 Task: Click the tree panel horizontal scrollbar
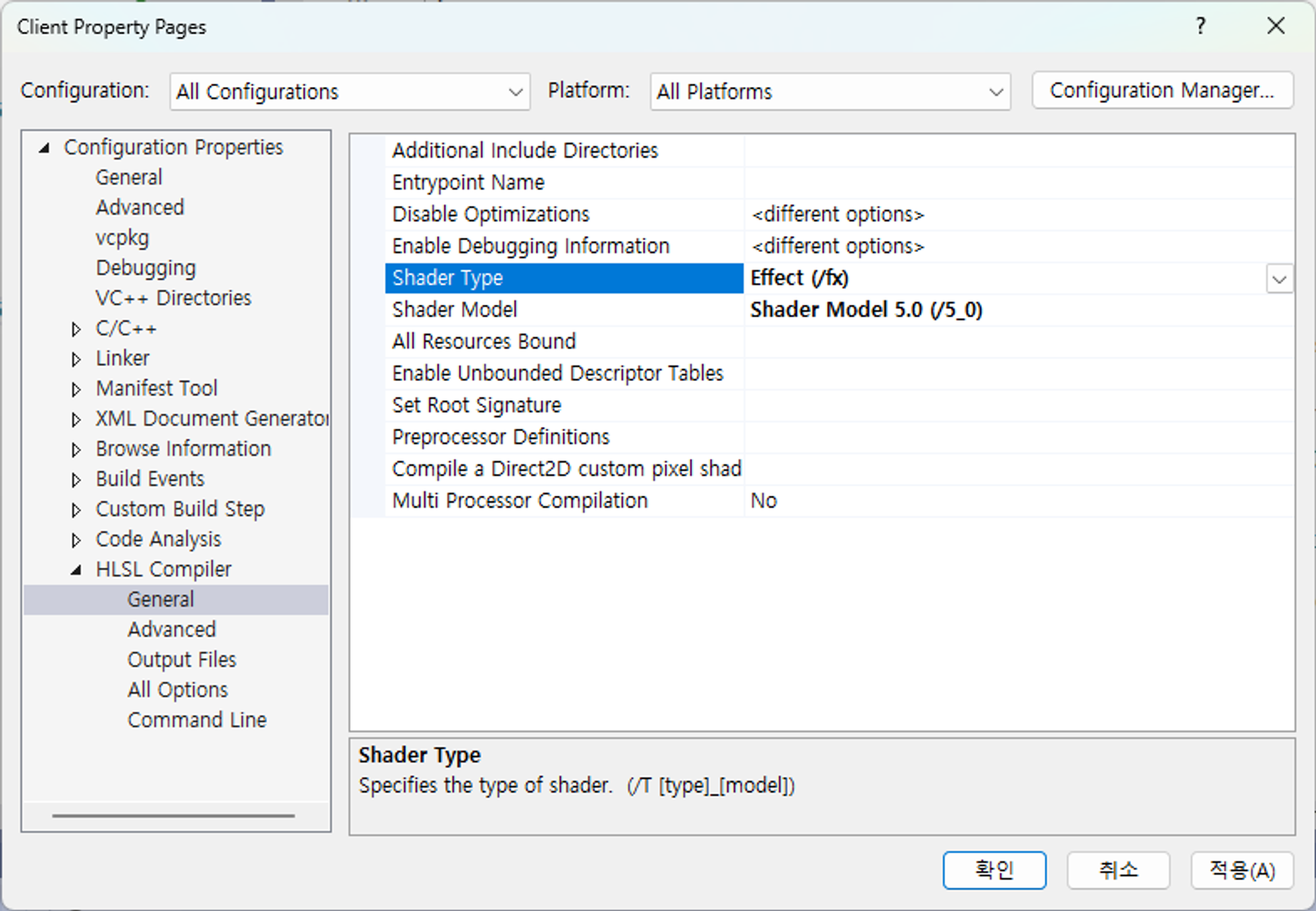coord(173,816)
